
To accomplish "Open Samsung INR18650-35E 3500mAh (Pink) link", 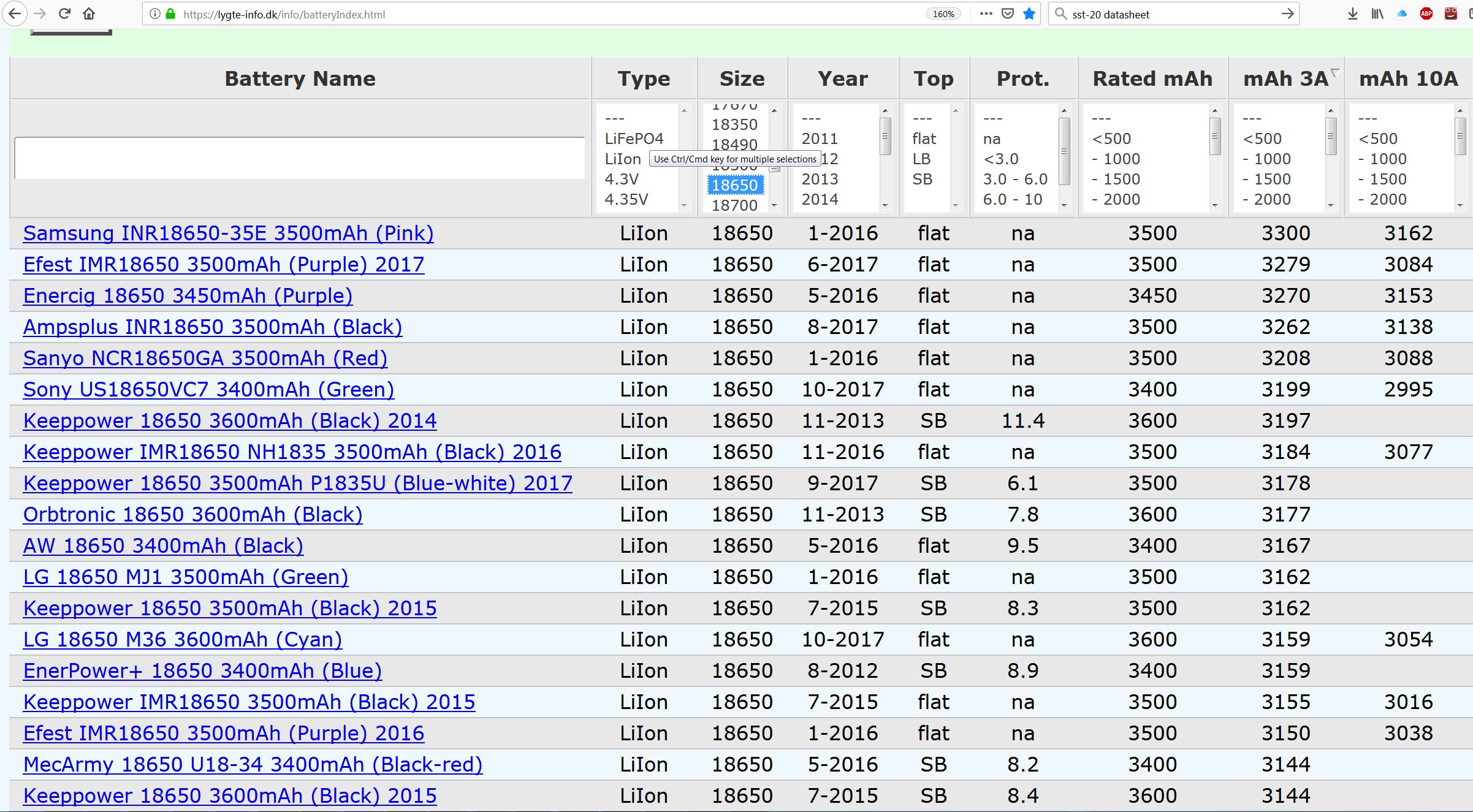I will point(228,233).
